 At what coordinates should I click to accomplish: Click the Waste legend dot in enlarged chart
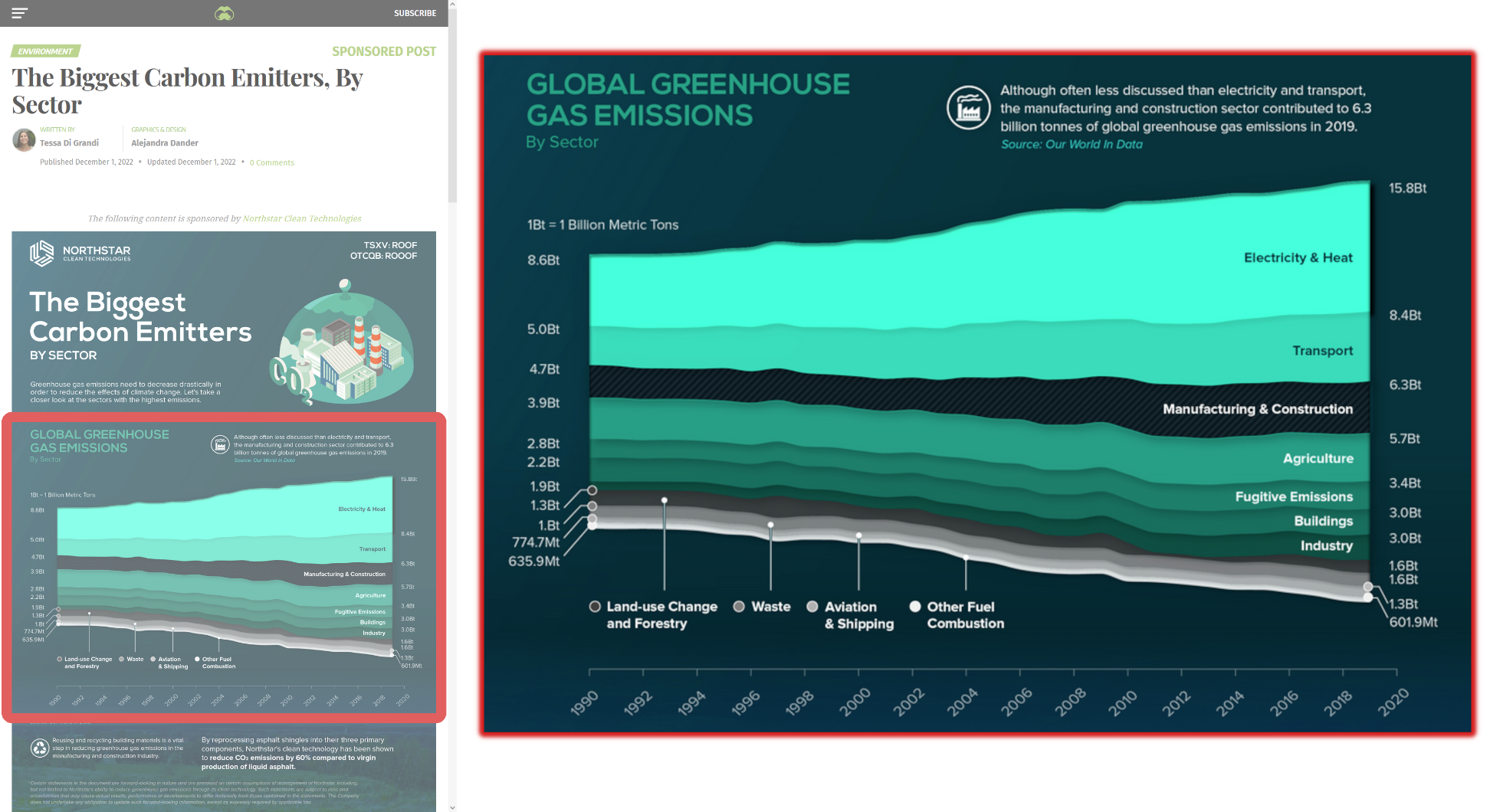[x=739, y=606]
